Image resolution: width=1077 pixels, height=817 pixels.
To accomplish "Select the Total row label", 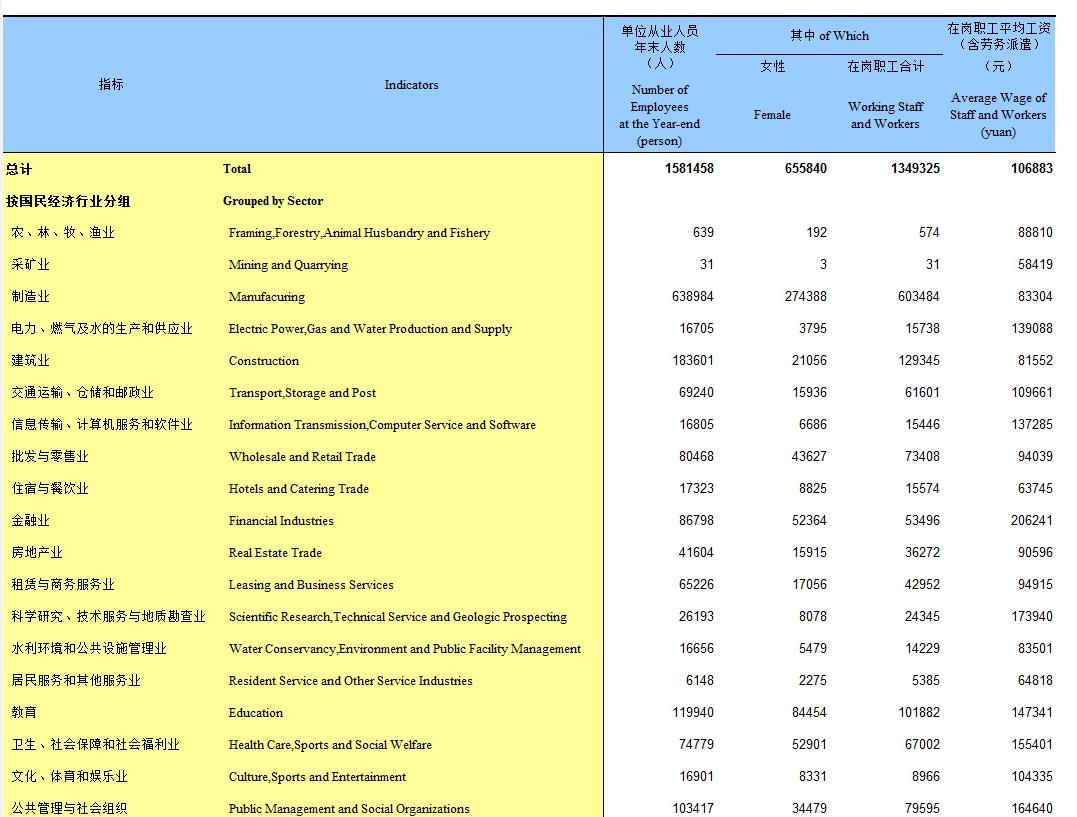I will pos(237,168).
